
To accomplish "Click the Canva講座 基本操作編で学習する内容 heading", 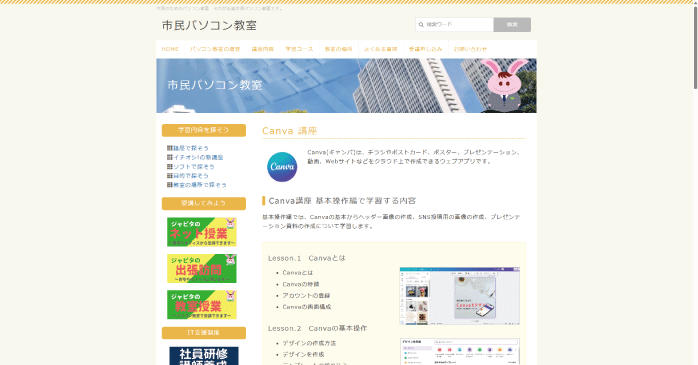I will [342, 201].
